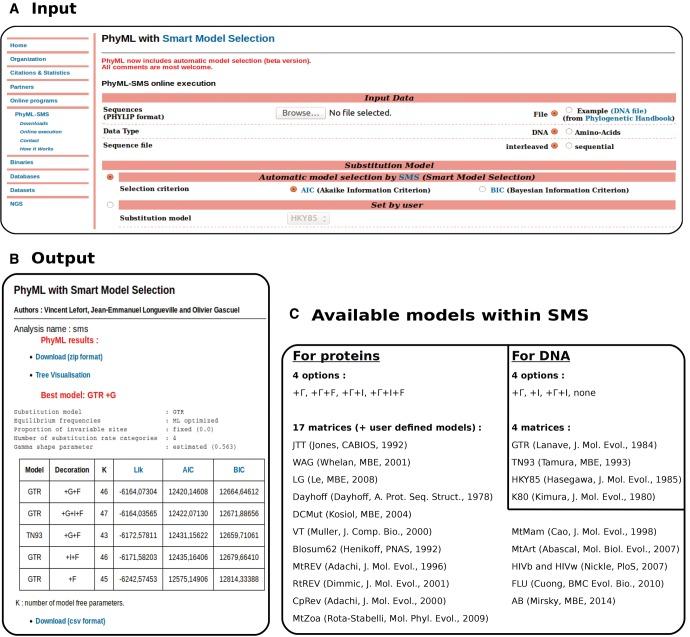Open the HKY85 substitution model dropdown

coord(309,218)
